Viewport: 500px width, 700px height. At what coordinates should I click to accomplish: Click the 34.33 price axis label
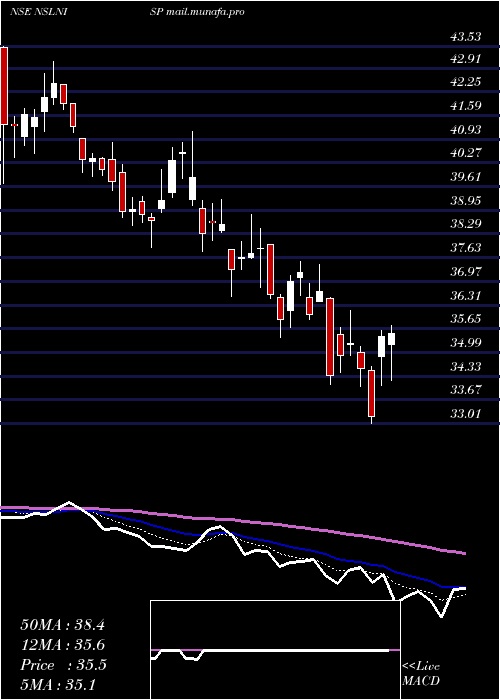pyautogui.click(x=466, y=367)
